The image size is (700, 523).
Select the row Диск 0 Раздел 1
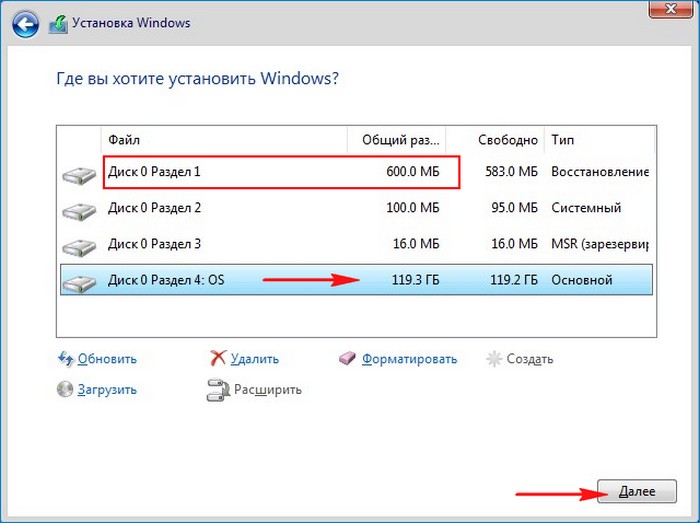pos(356,172)
